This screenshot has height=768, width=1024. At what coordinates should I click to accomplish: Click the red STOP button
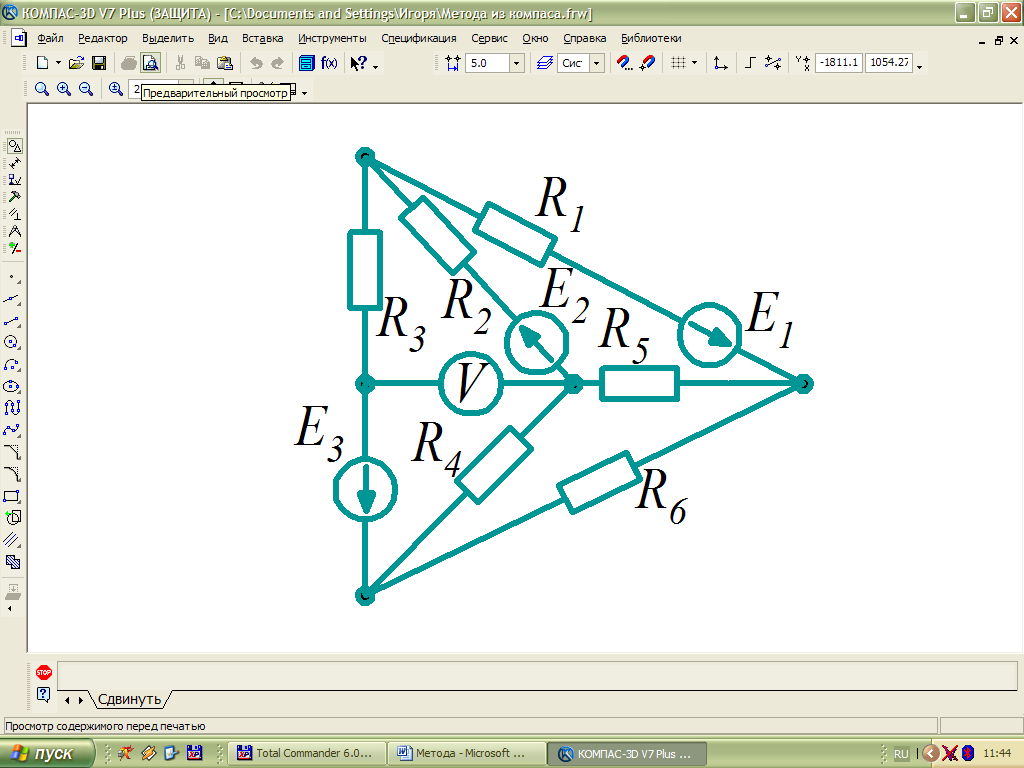[44, 672]
